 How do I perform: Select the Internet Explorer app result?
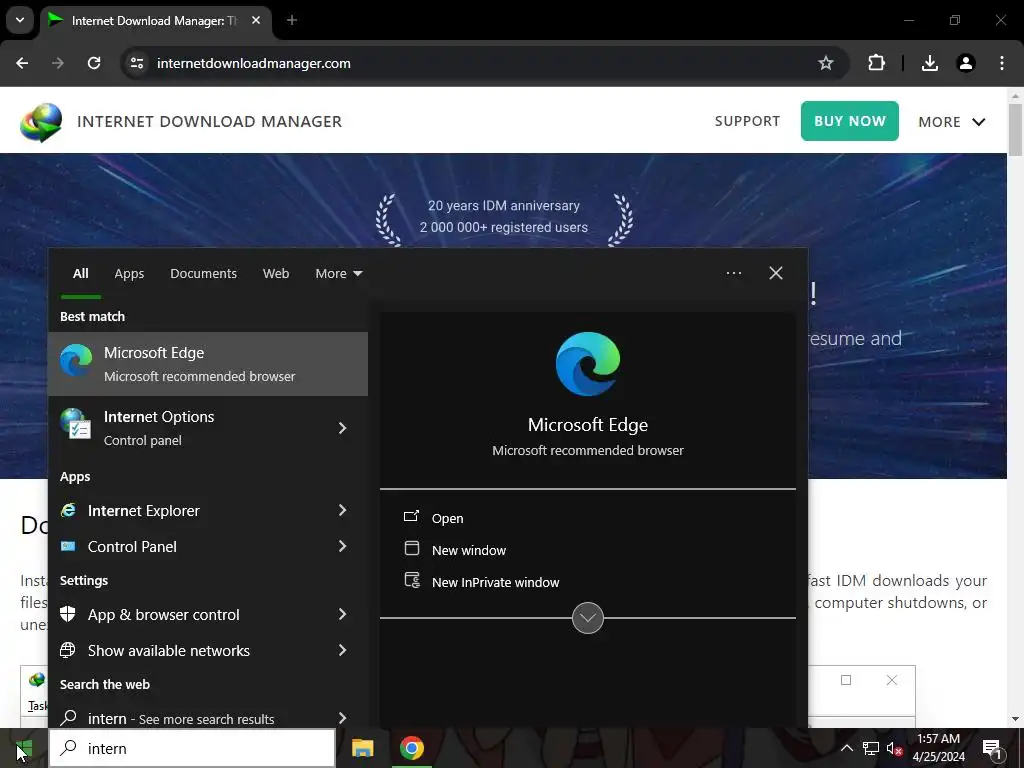point(208,511)
